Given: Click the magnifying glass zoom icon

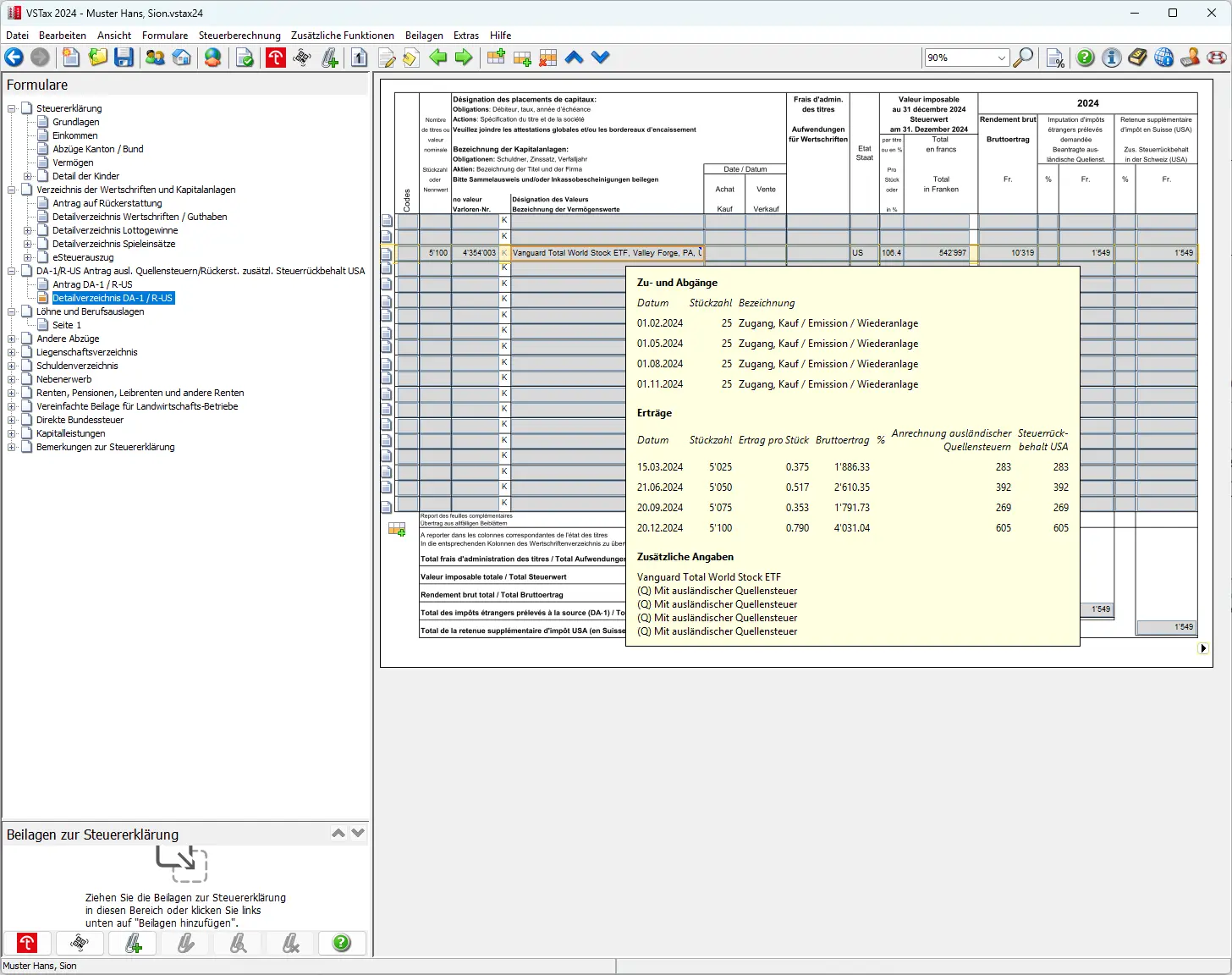Looking at the screenshot, I should pyautogui.click(x=1024, y=58).
